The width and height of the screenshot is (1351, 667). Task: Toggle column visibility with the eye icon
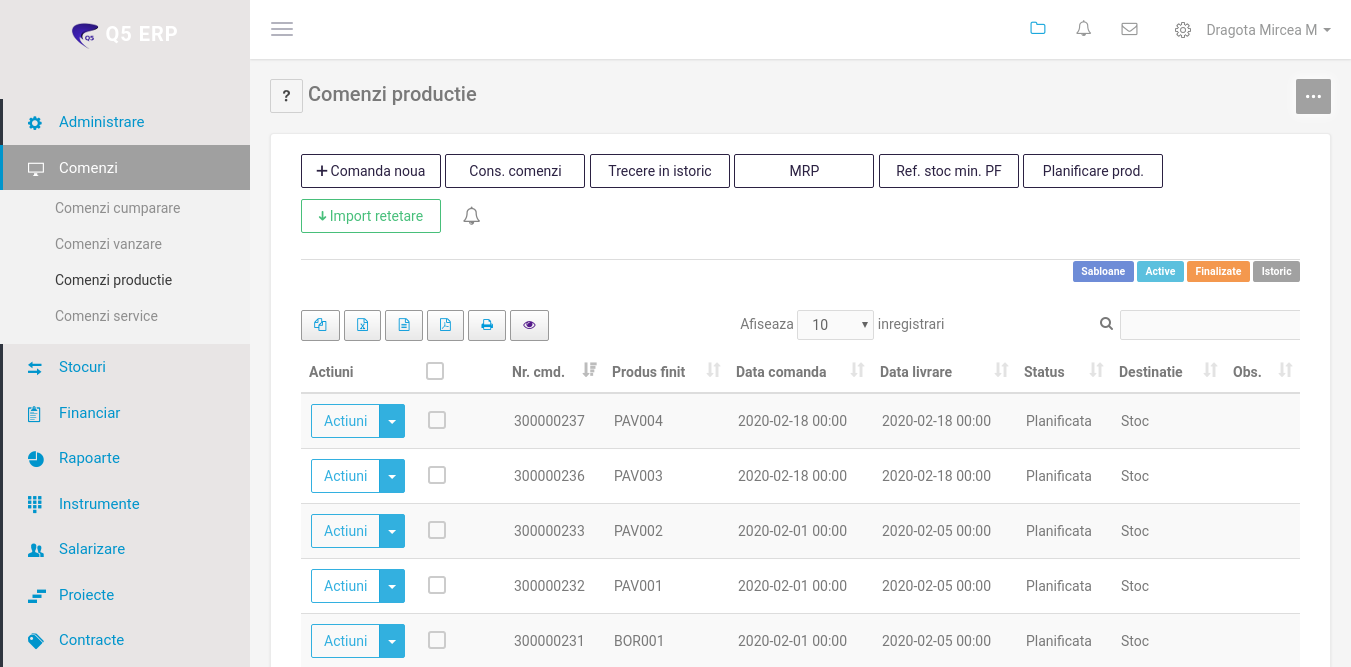pos(529,325)
